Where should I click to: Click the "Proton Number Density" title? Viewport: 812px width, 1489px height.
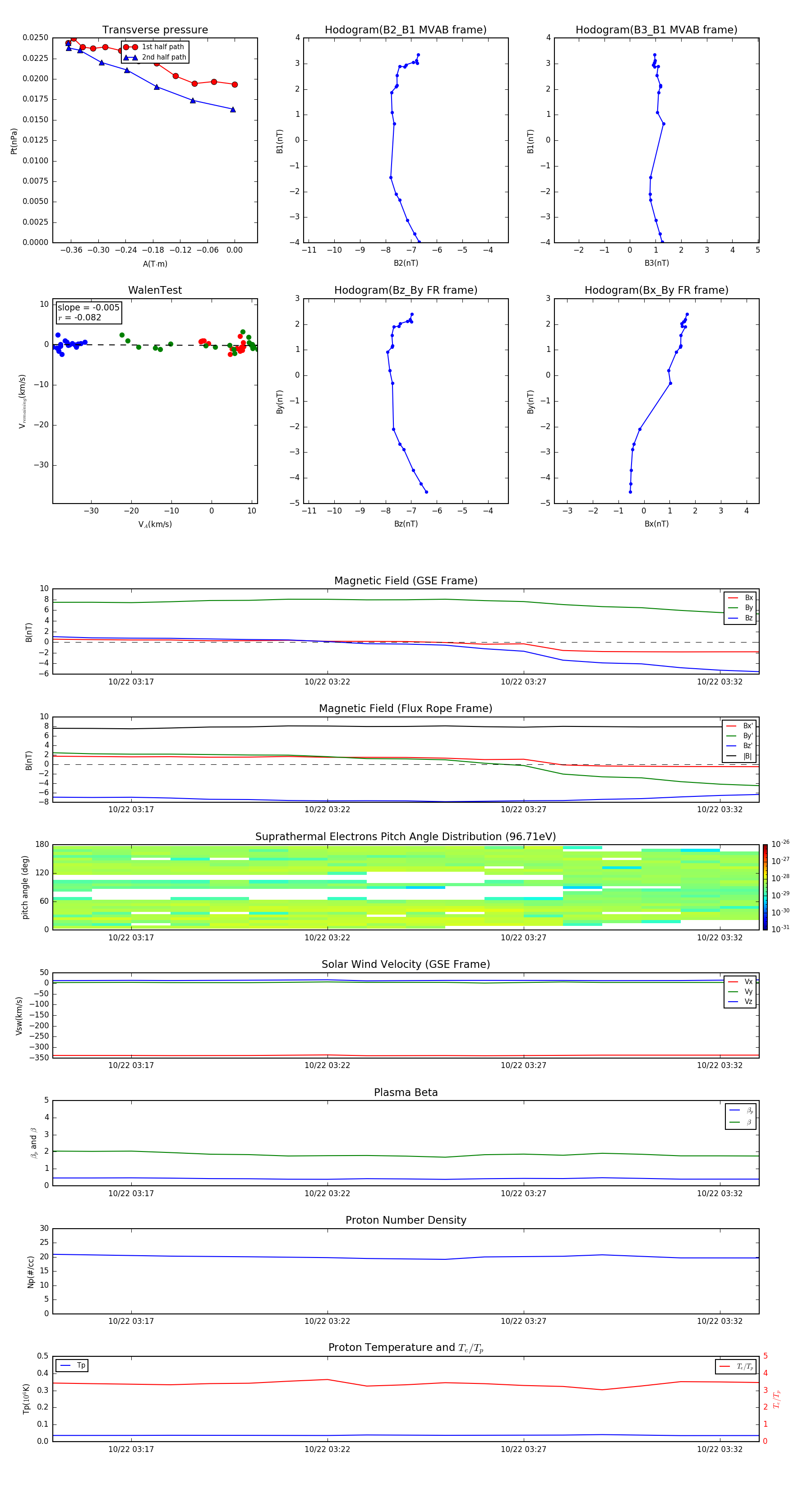point(406,1220)
